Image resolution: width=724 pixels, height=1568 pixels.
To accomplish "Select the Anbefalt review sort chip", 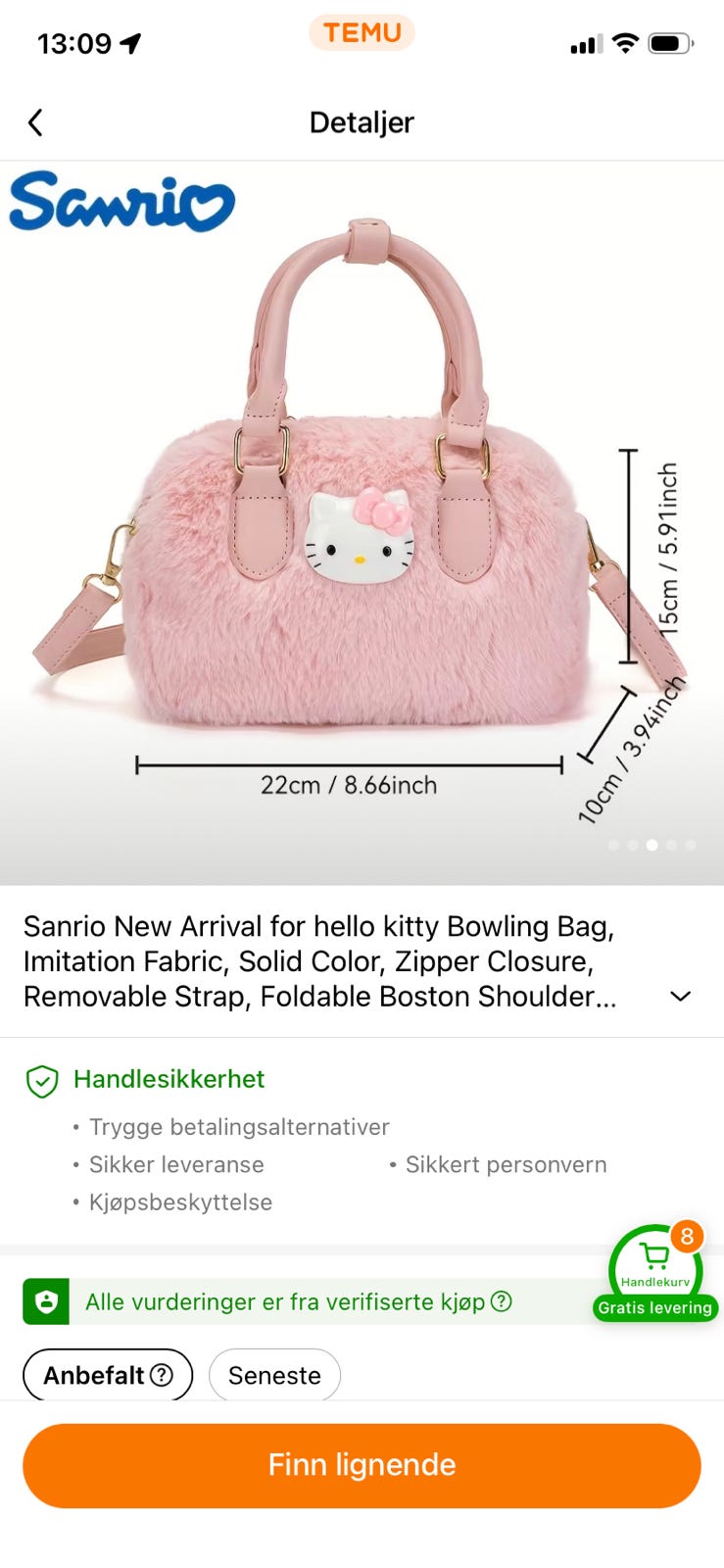I will point(108,1375).
